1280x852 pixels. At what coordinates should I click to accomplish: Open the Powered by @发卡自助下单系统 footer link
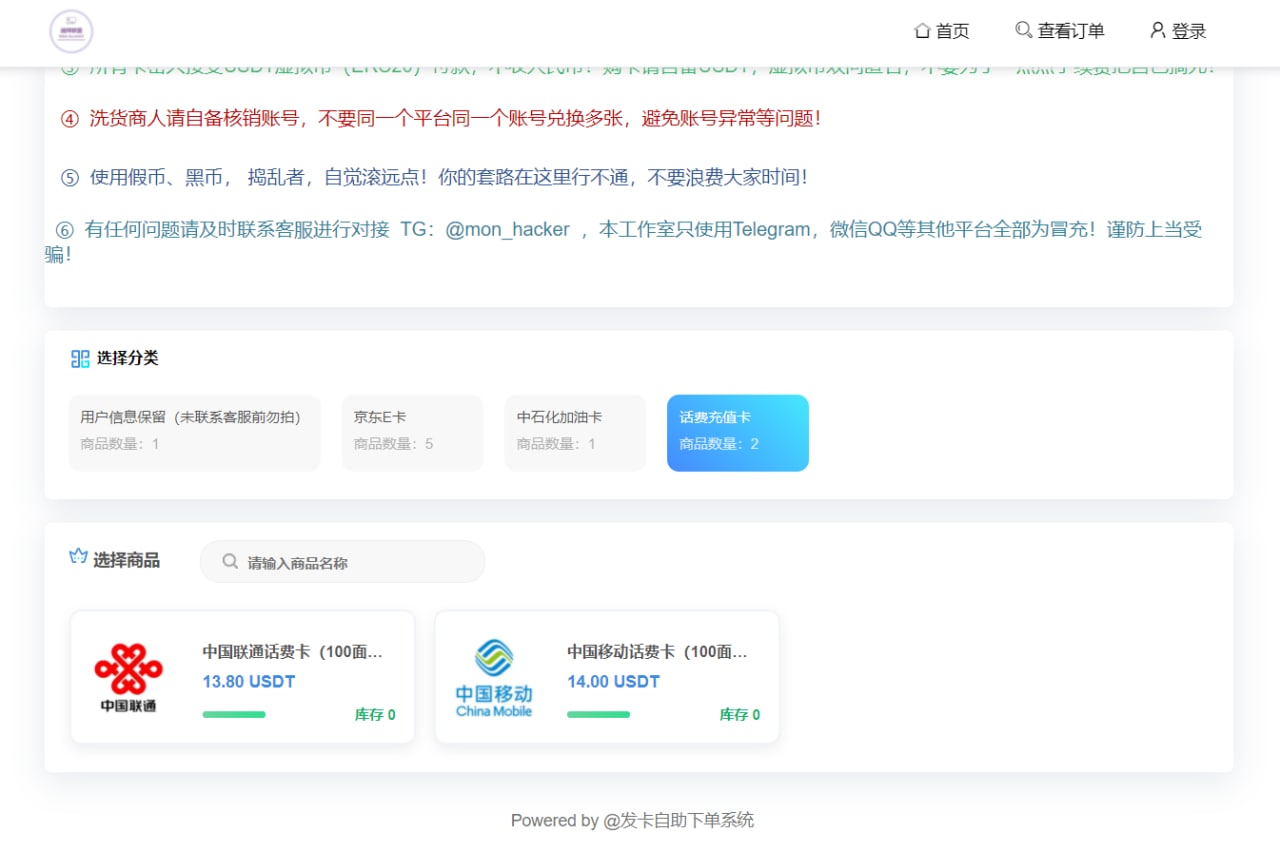[x=632, y=820]
